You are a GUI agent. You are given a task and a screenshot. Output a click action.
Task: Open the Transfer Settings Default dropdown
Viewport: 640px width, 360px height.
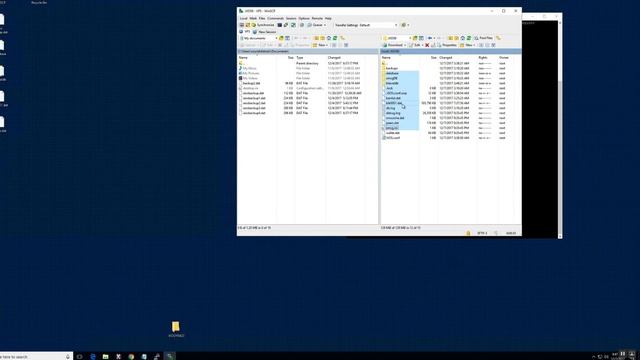(x=366, y=25)
